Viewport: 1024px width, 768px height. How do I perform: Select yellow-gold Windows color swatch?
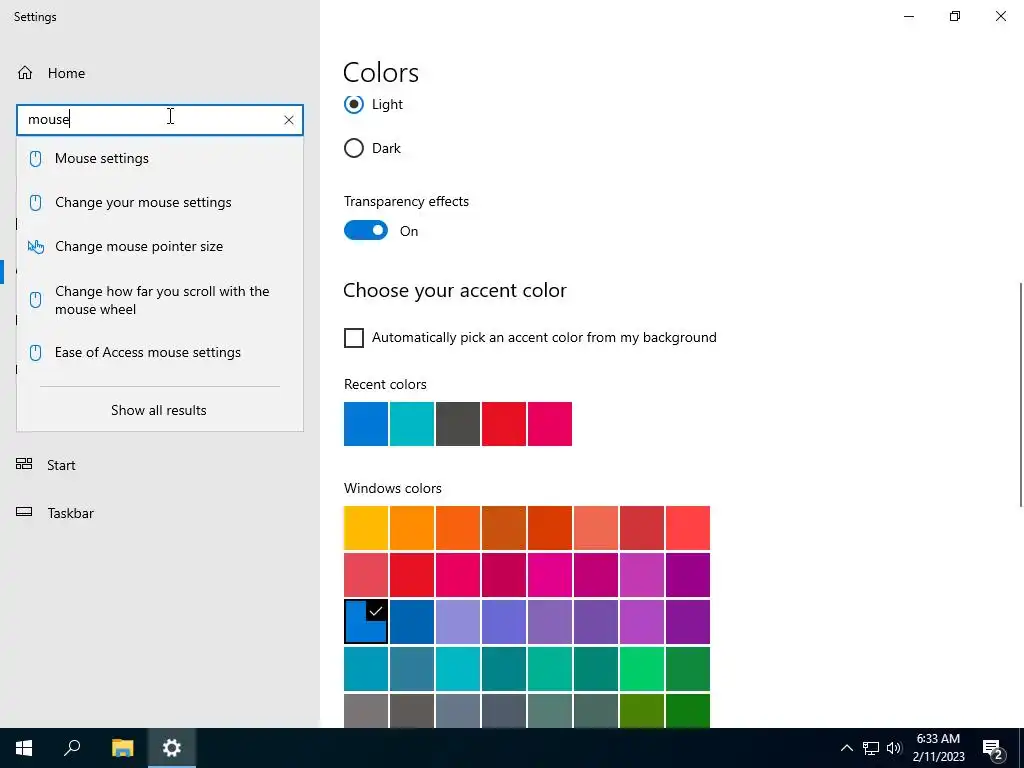click(x=366, y=528)
